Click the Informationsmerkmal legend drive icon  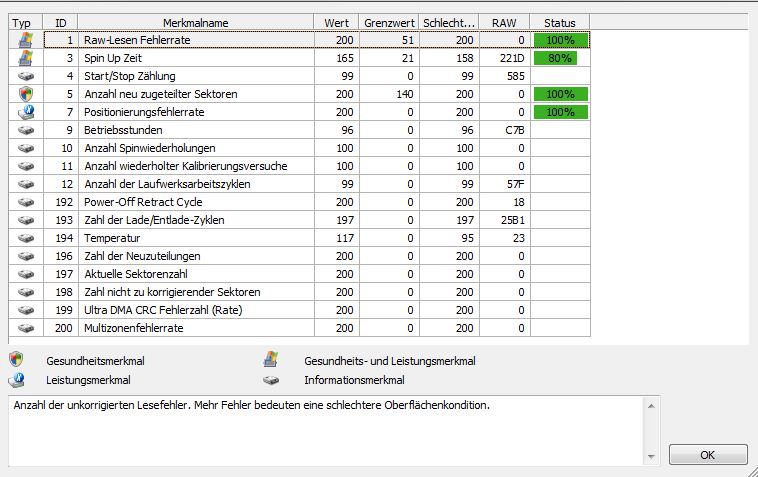[271, 380]
